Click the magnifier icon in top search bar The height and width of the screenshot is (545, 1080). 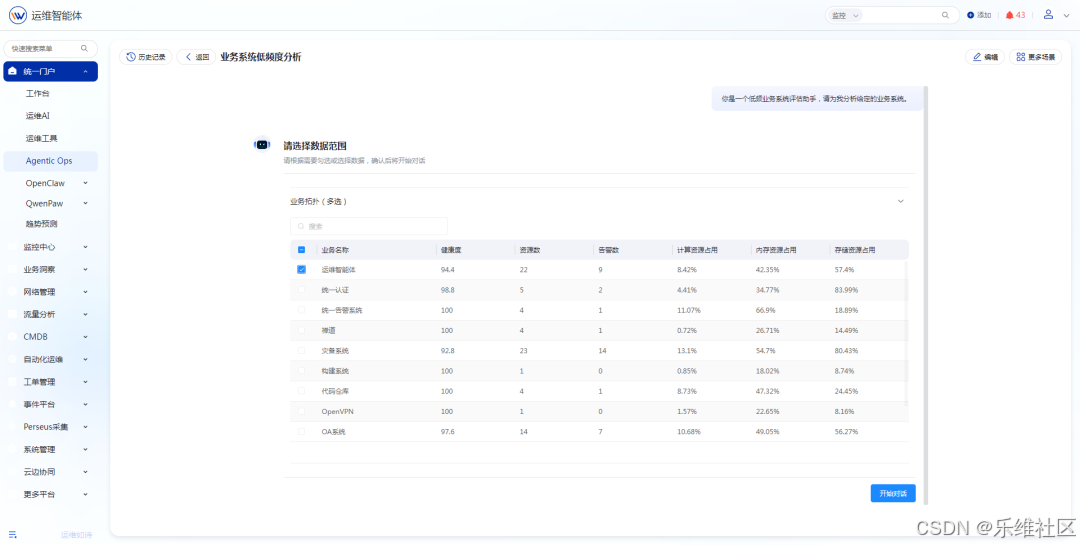coord(945,15)
